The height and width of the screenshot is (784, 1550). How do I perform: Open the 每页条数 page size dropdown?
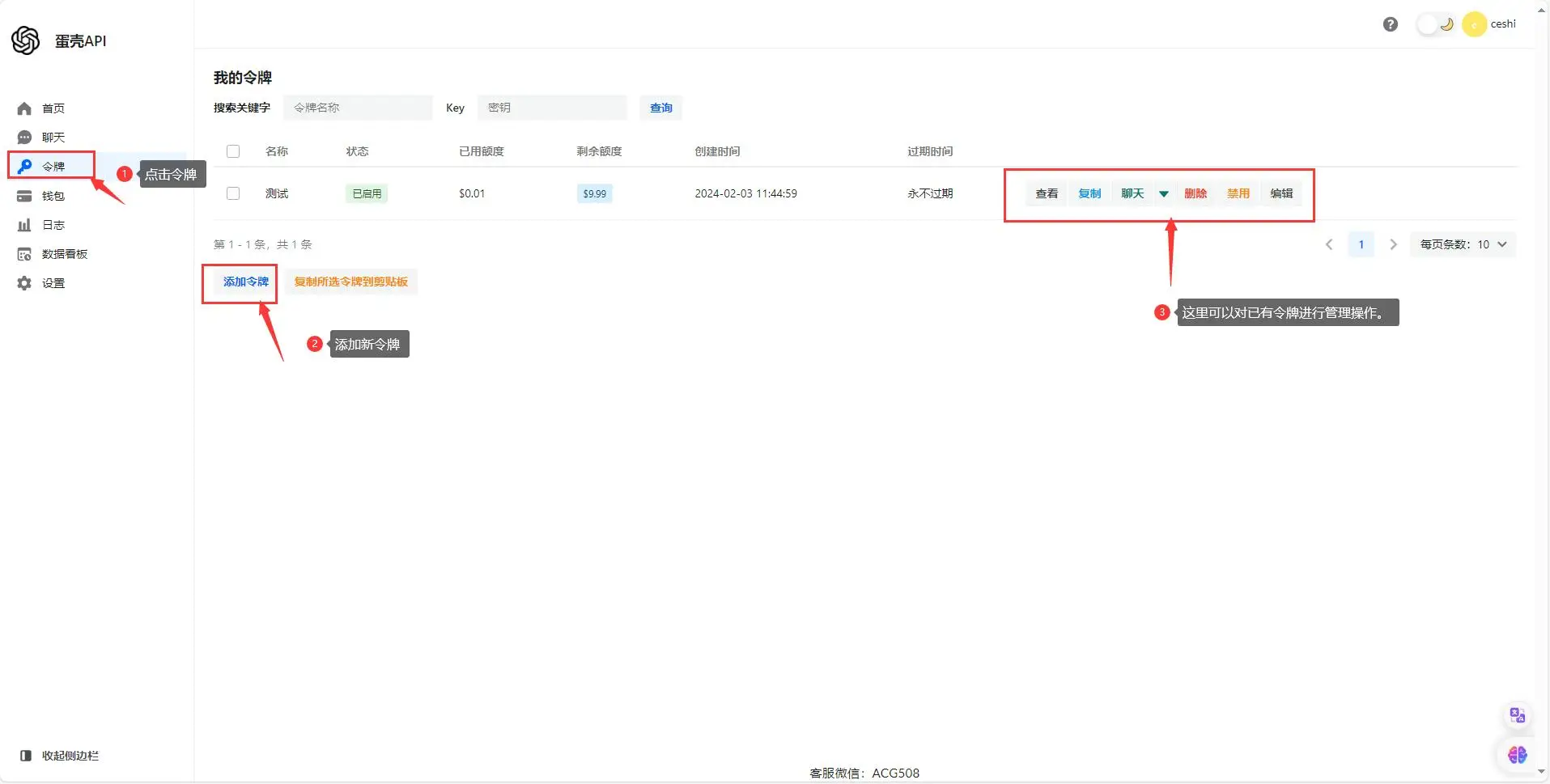[1462, 244]
